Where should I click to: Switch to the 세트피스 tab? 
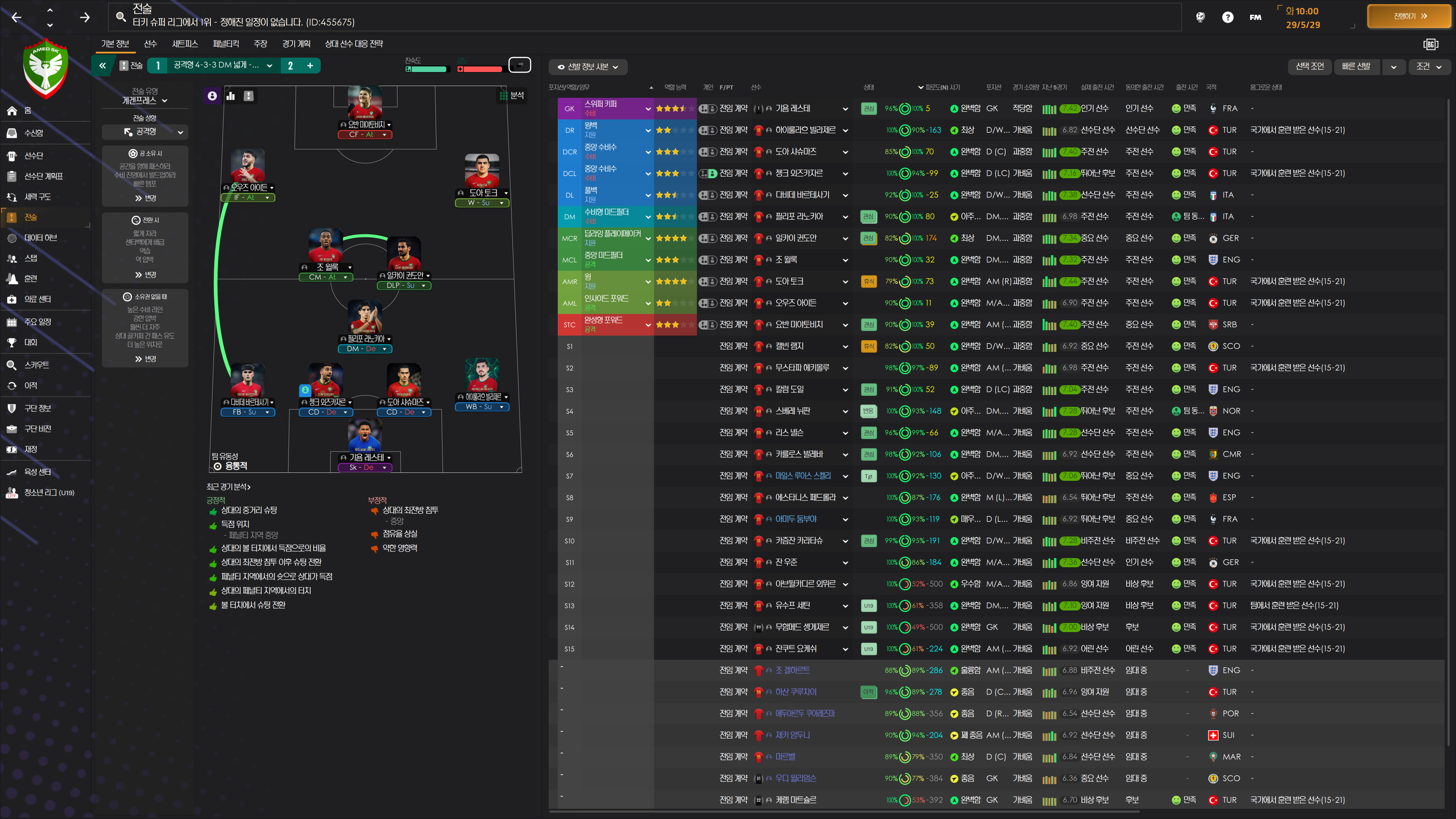pyautogui.click(x=185, y=44)
